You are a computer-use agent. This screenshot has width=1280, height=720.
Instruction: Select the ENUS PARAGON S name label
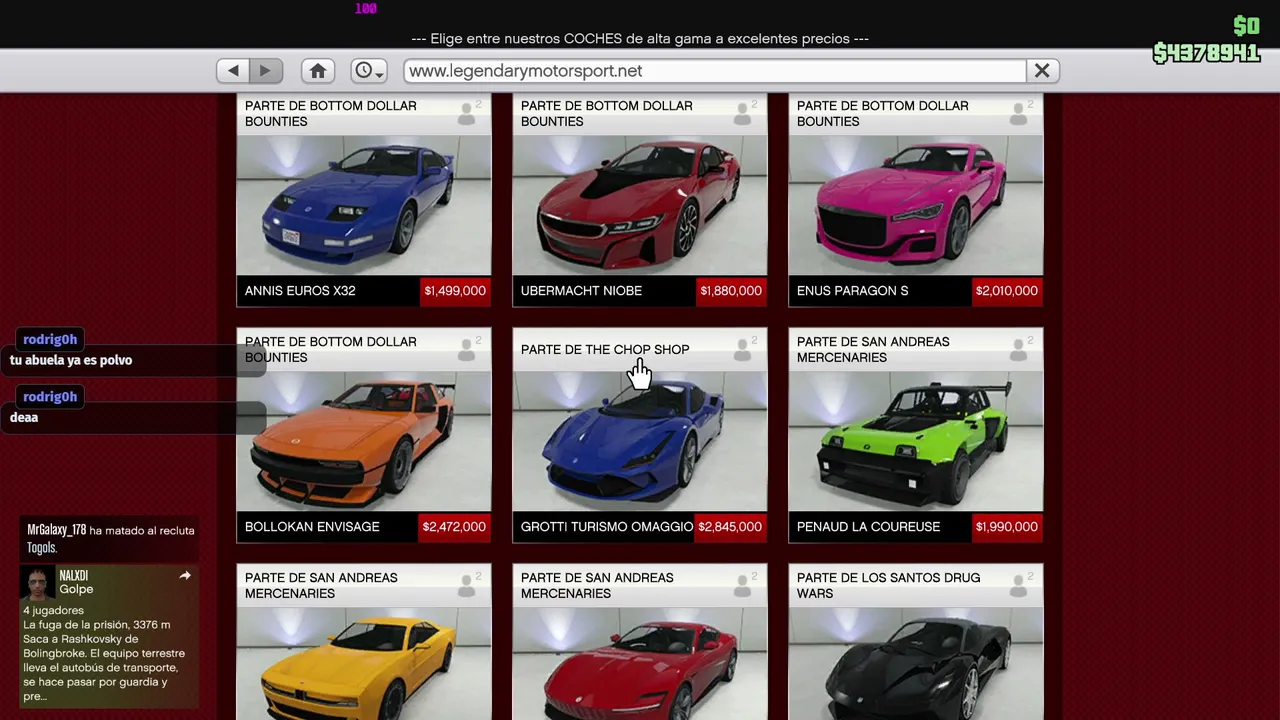[x=853, y=291]
